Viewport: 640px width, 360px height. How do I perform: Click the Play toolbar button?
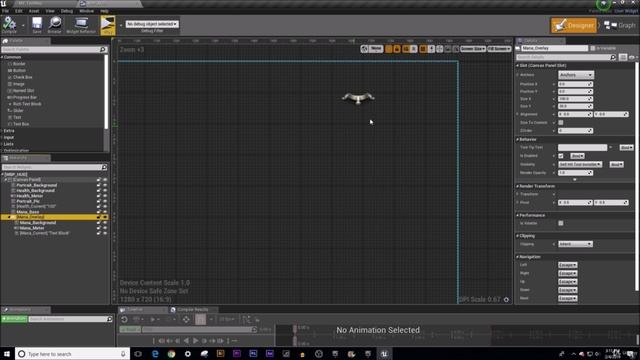108,25
